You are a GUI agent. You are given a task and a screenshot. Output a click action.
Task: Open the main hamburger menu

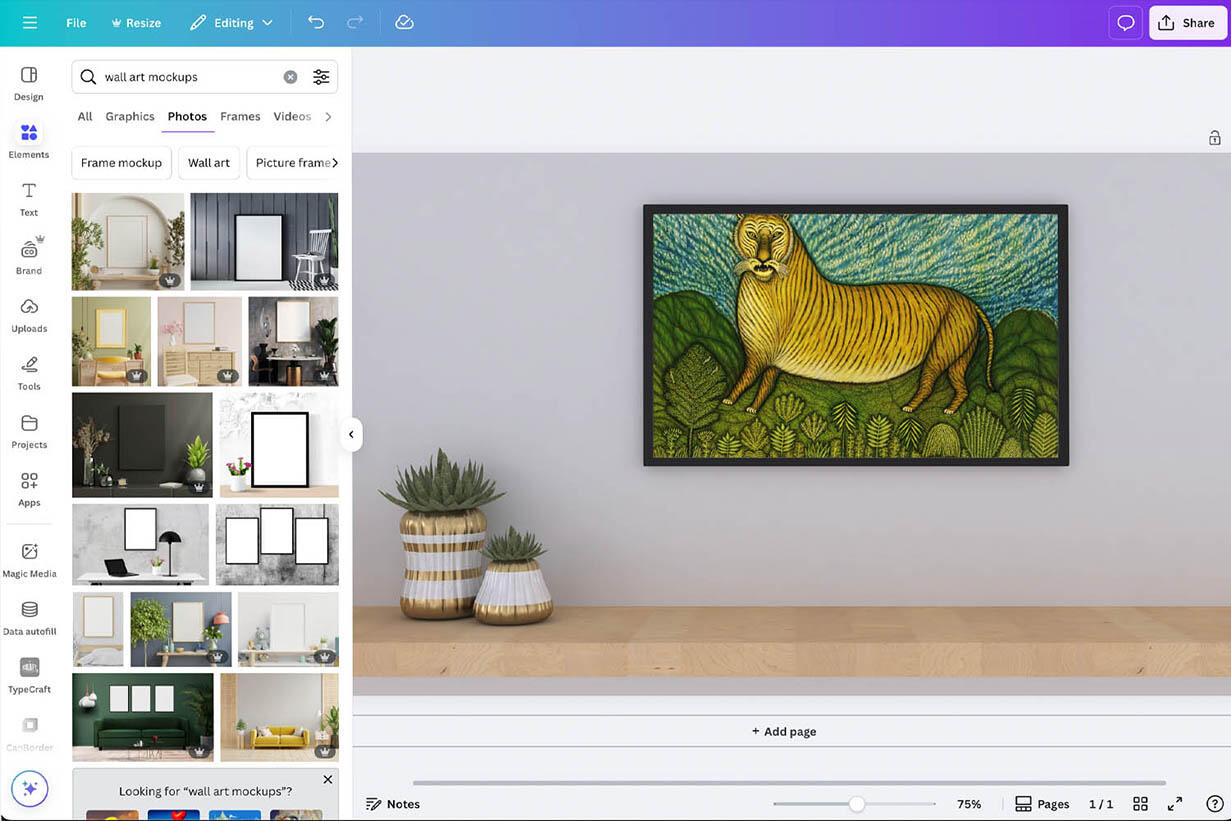pyautogui.click(x=30, y=23)
